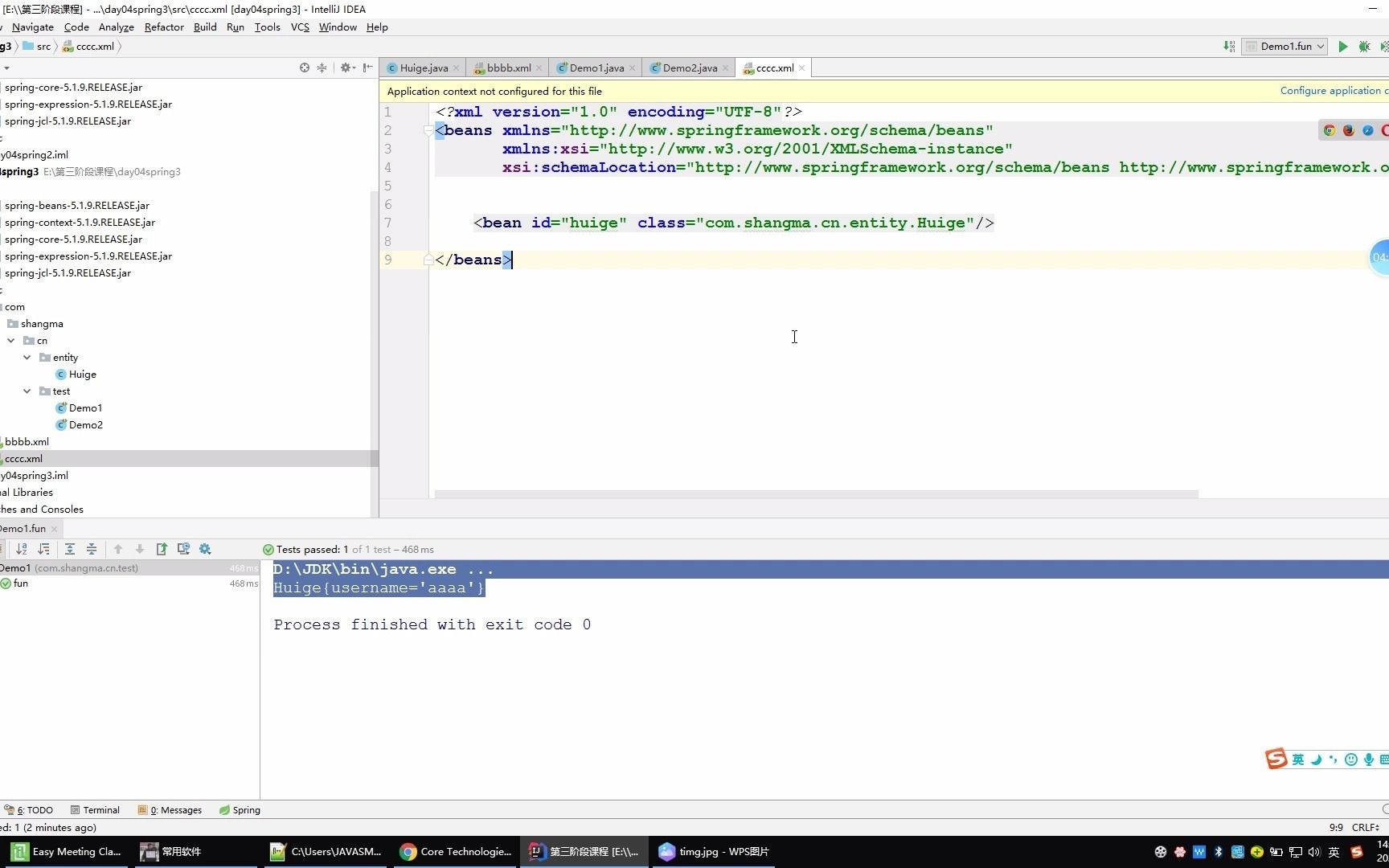Expand all test results

point(70,549)
